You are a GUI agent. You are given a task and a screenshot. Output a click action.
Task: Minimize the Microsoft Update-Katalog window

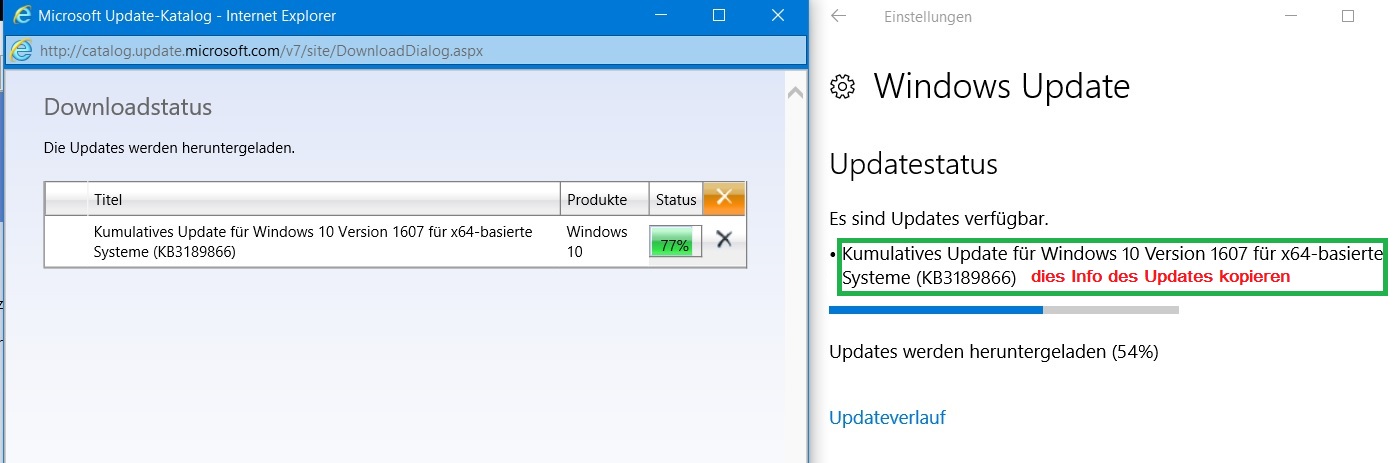pyautogui.click(x=660, y=15)
